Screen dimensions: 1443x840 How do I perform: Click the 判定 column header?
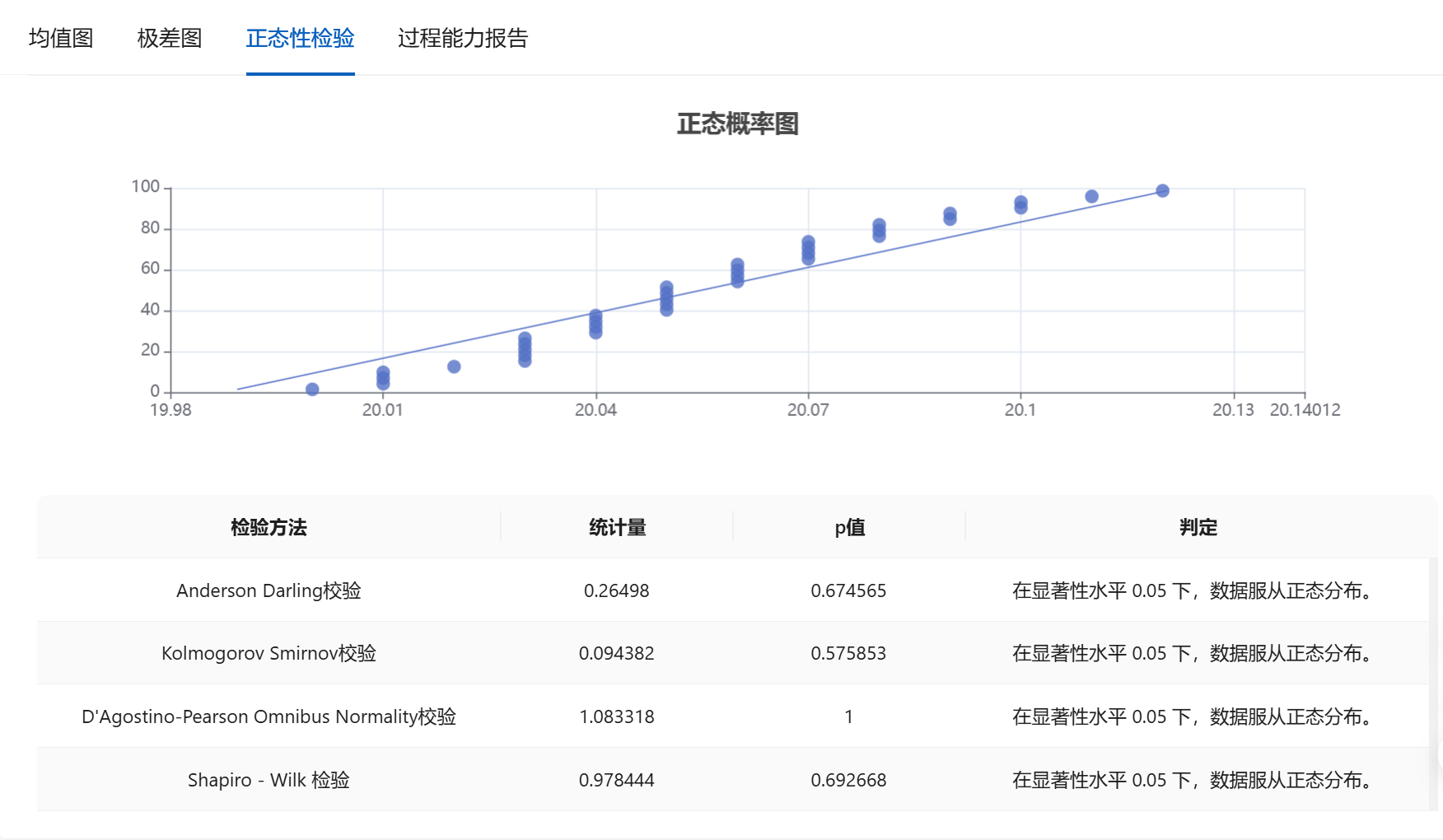pos(1198,527)
